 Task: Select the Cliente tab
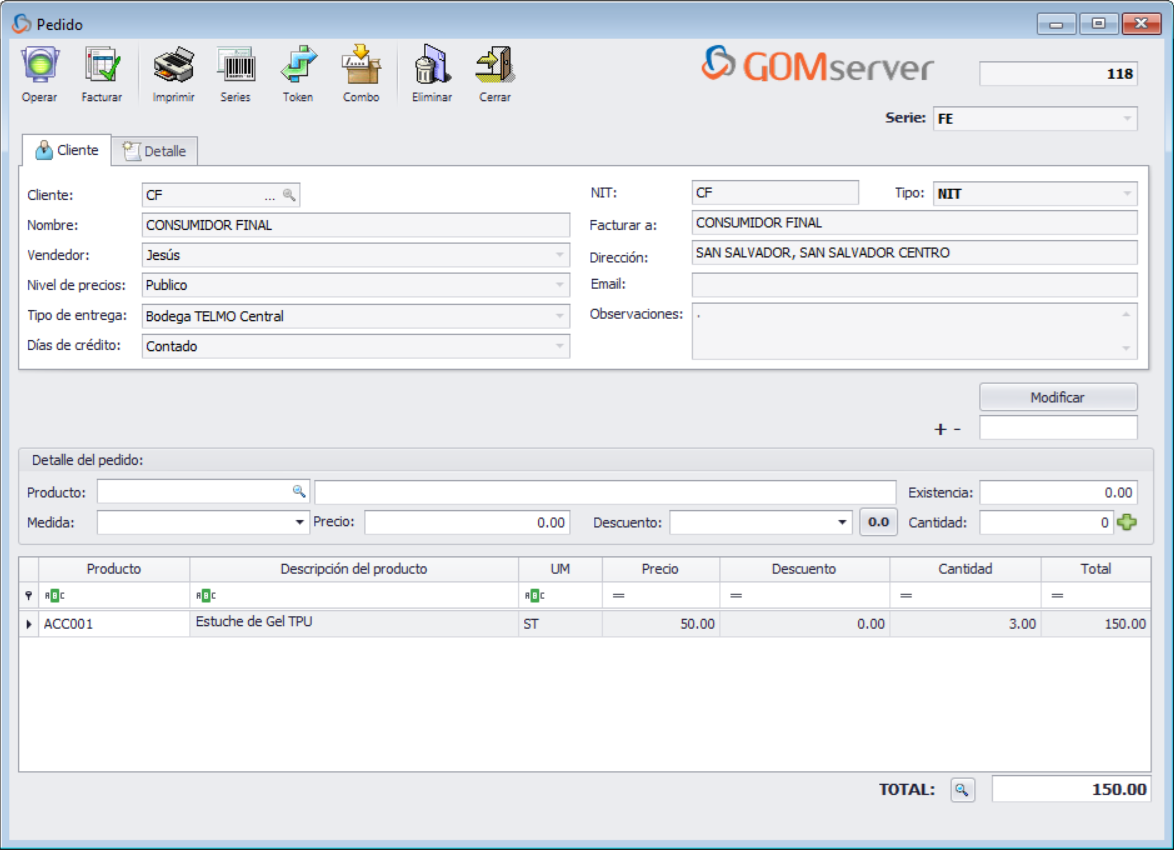pyautogui.click(x=67, y=150)
